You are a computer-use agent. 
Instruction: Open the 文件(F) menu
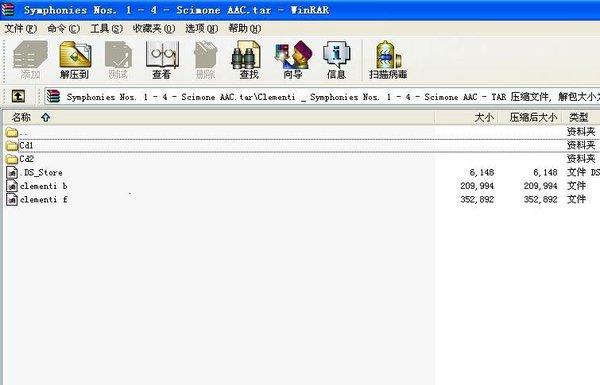click(20, 28)
